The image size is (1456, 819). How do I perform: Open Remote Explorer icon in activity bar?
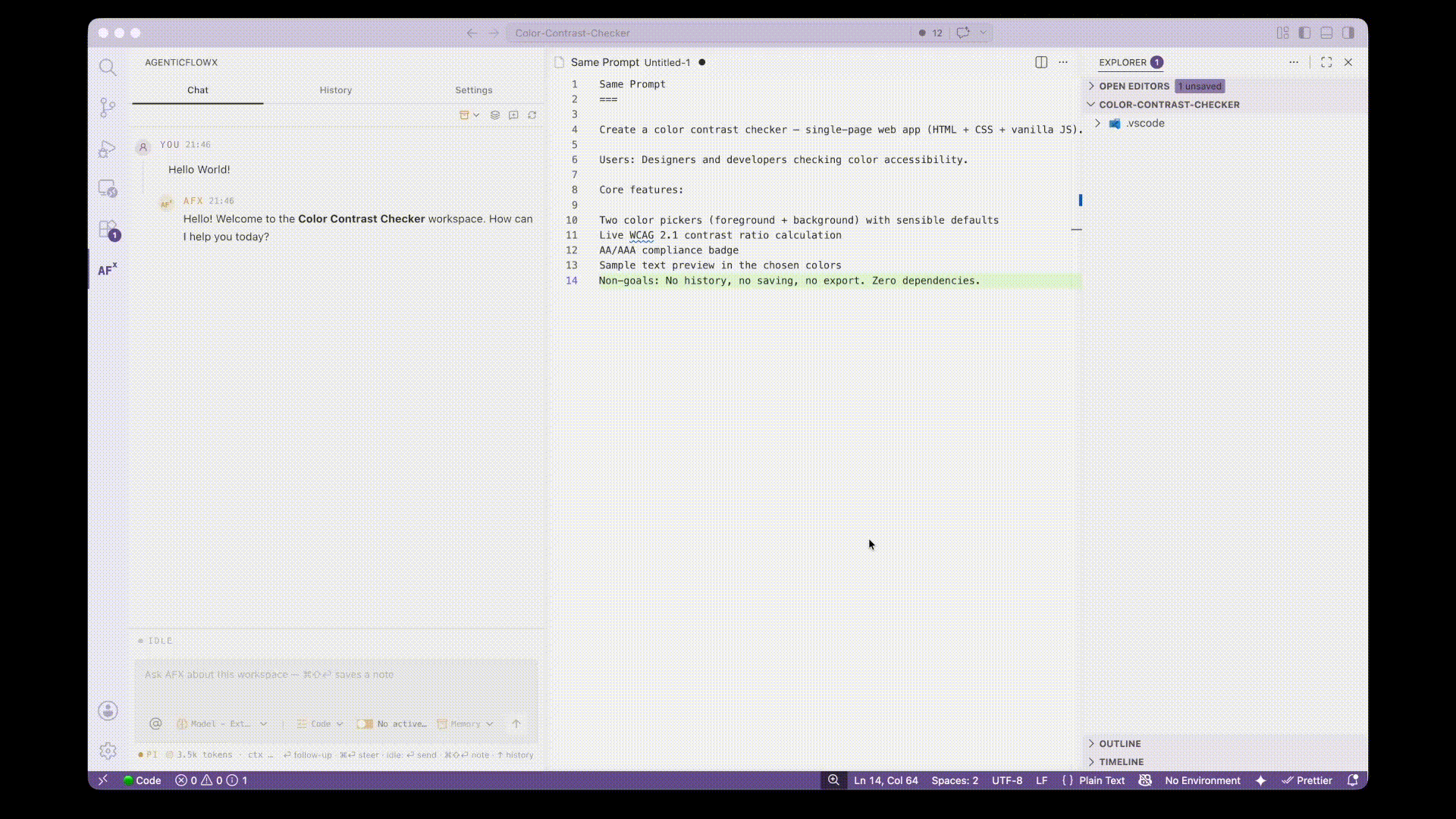[108, 189]
